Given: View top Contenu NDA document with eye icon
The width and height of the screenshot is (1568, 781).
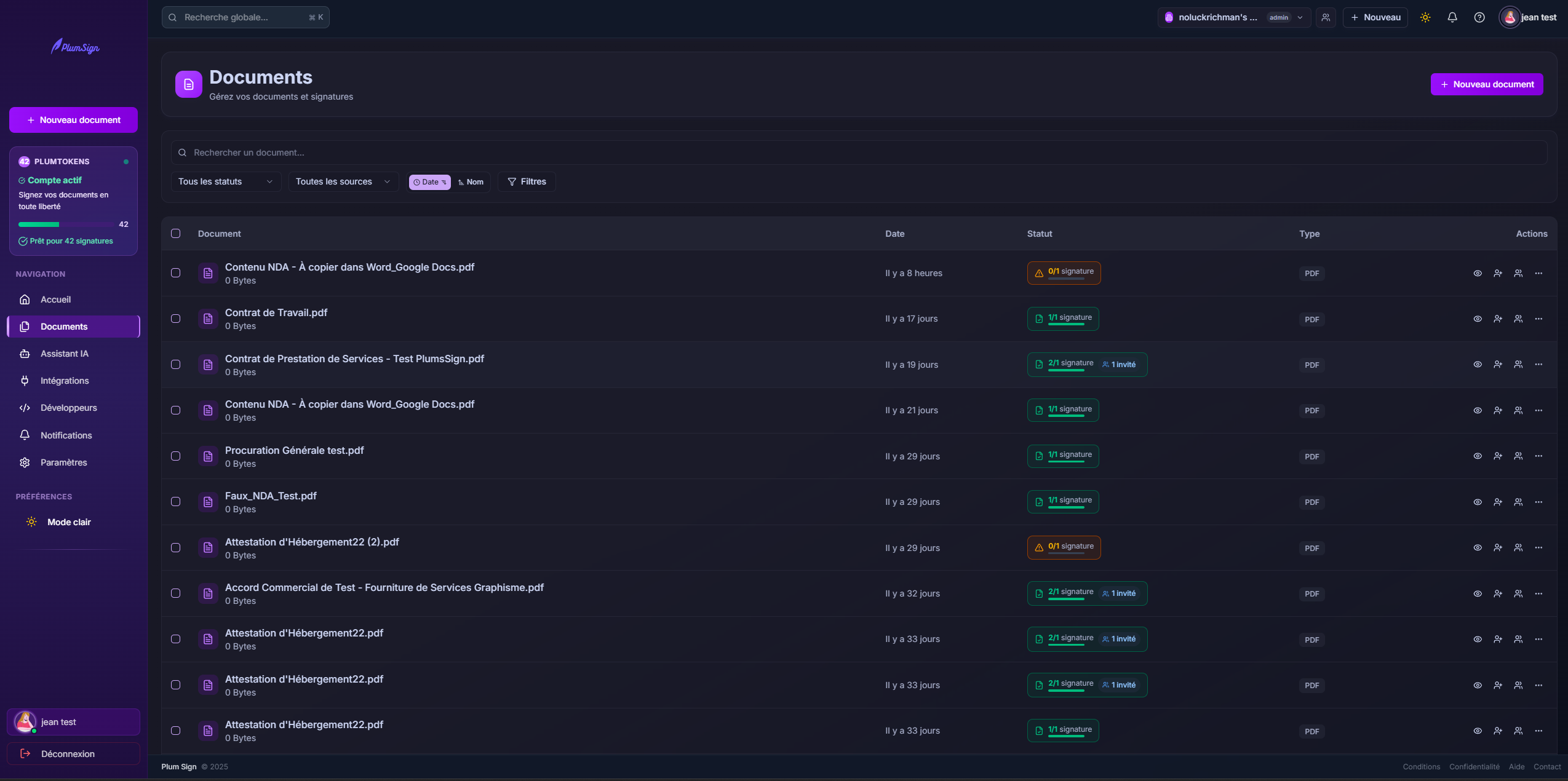Looking at the screenshot, I should click(1478, 273).
